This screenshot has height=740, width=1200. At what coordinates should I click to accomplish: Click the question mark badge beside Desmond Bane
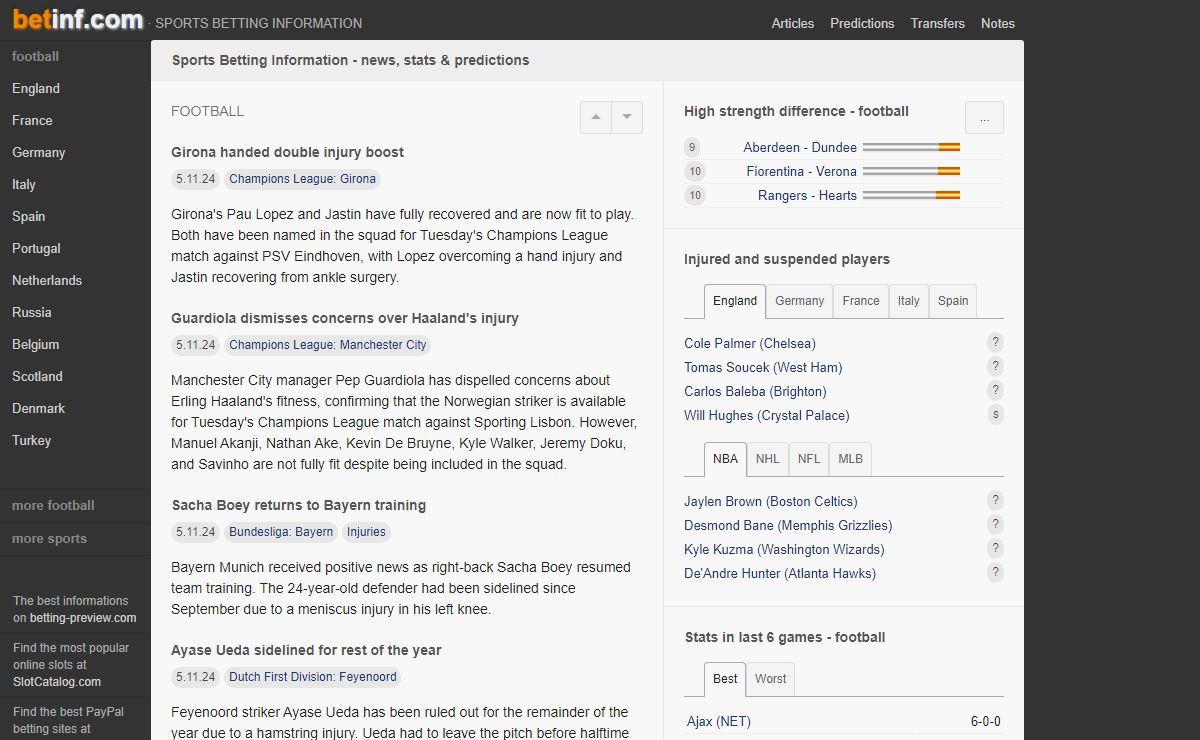click(995, 525)
